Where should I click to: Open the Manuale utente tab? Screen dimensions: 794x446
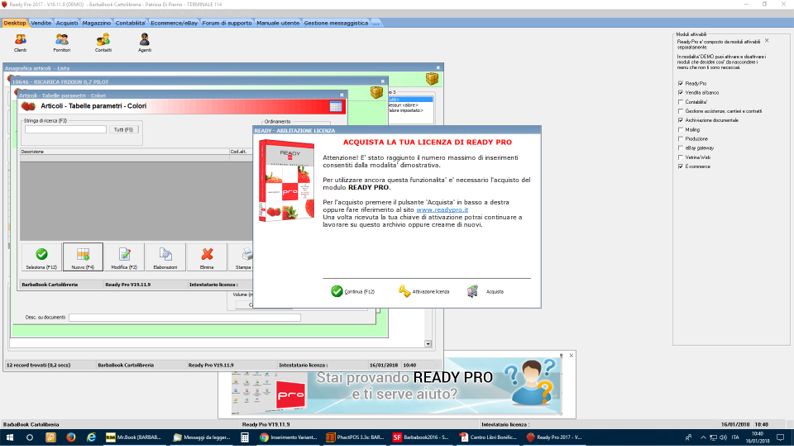pyautogui.click(x=277, y=23)
